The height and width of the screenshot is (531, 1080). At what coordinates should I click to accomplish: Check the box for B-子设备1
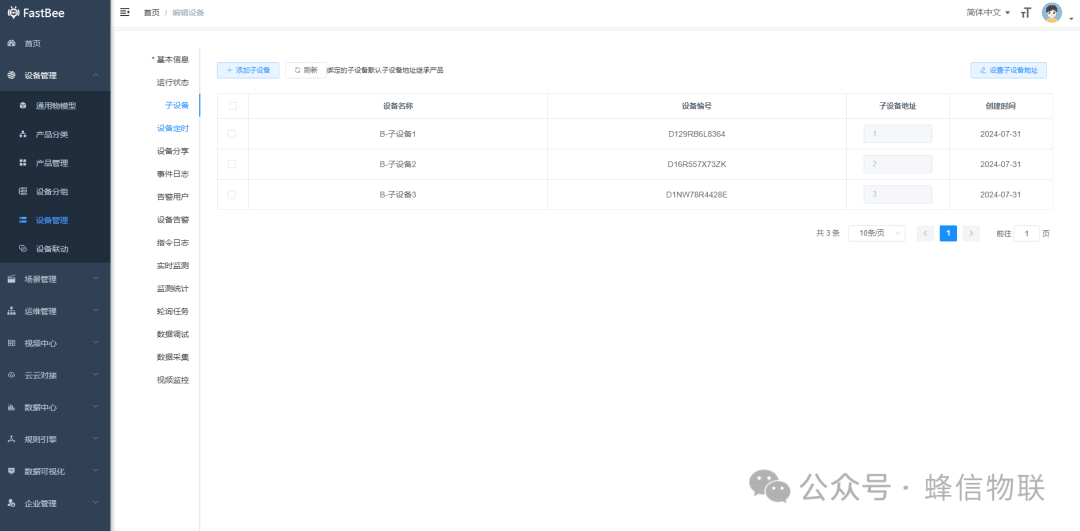[232, 134]
